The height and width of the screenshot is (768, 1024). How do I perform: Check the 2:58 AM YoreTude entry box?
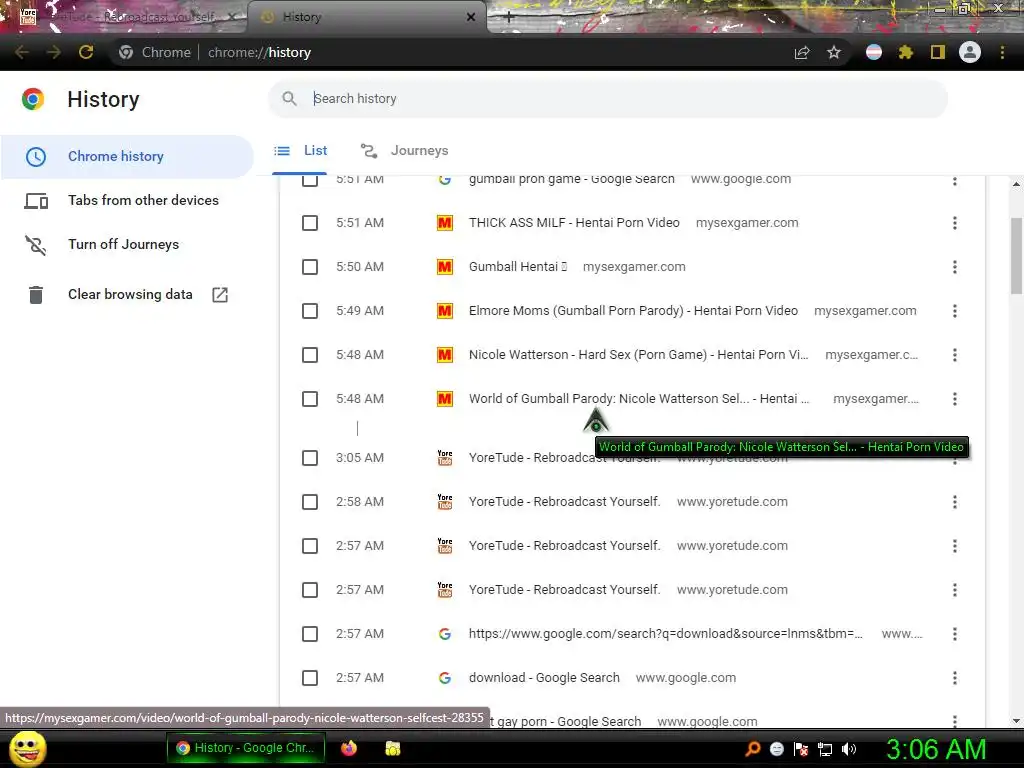click(x=310, y=502)
